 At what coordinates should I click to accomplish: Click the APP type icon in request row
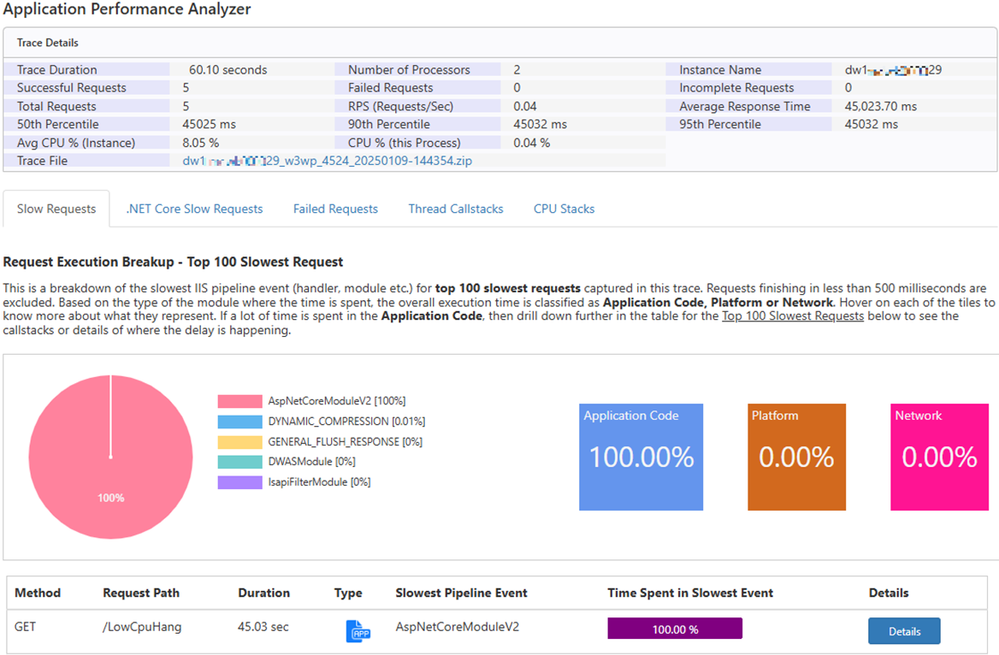click(x=357, y=630)
